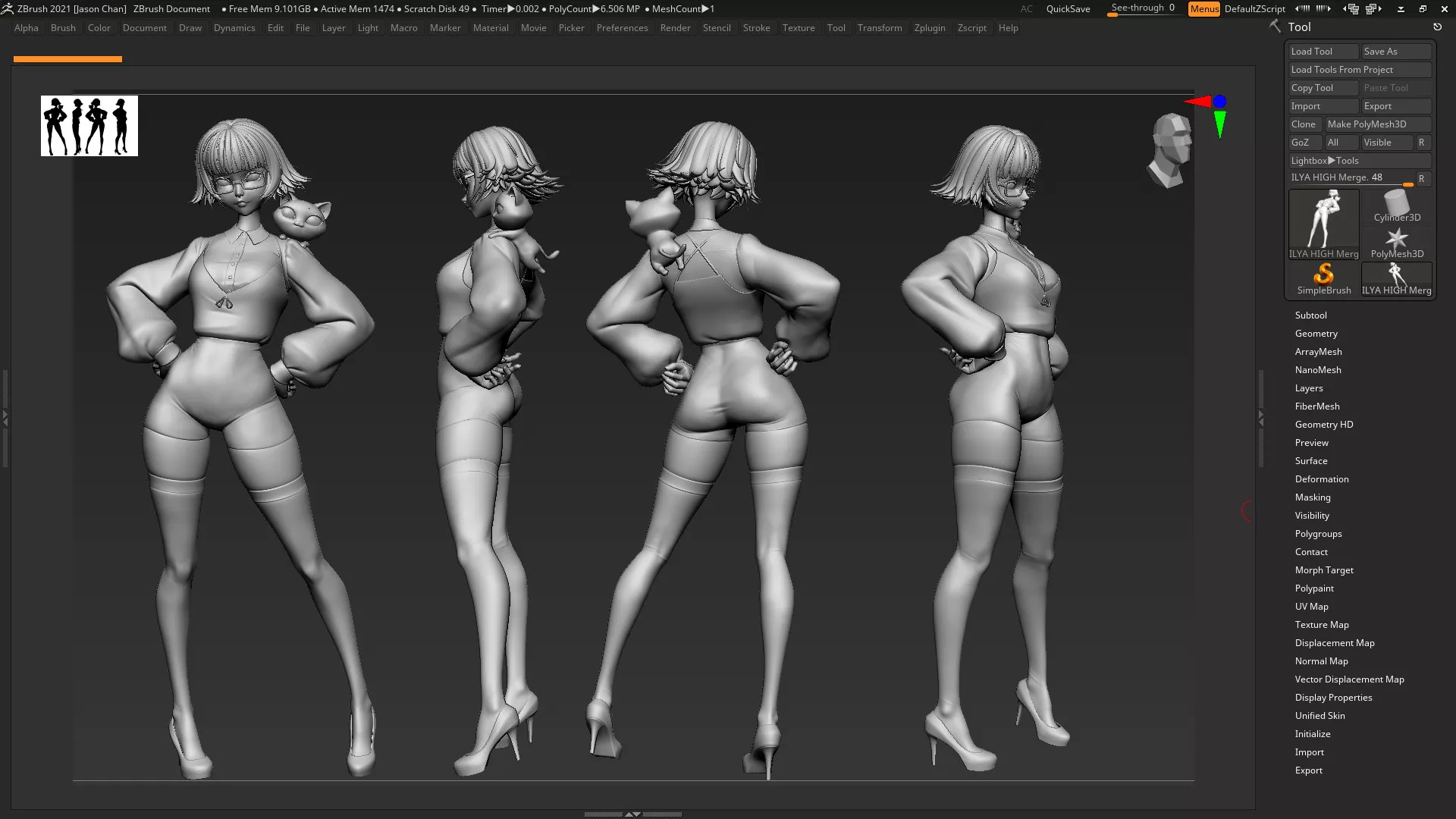
Task: Click the silhouette reference thumbnail
Action: (89, 126)
